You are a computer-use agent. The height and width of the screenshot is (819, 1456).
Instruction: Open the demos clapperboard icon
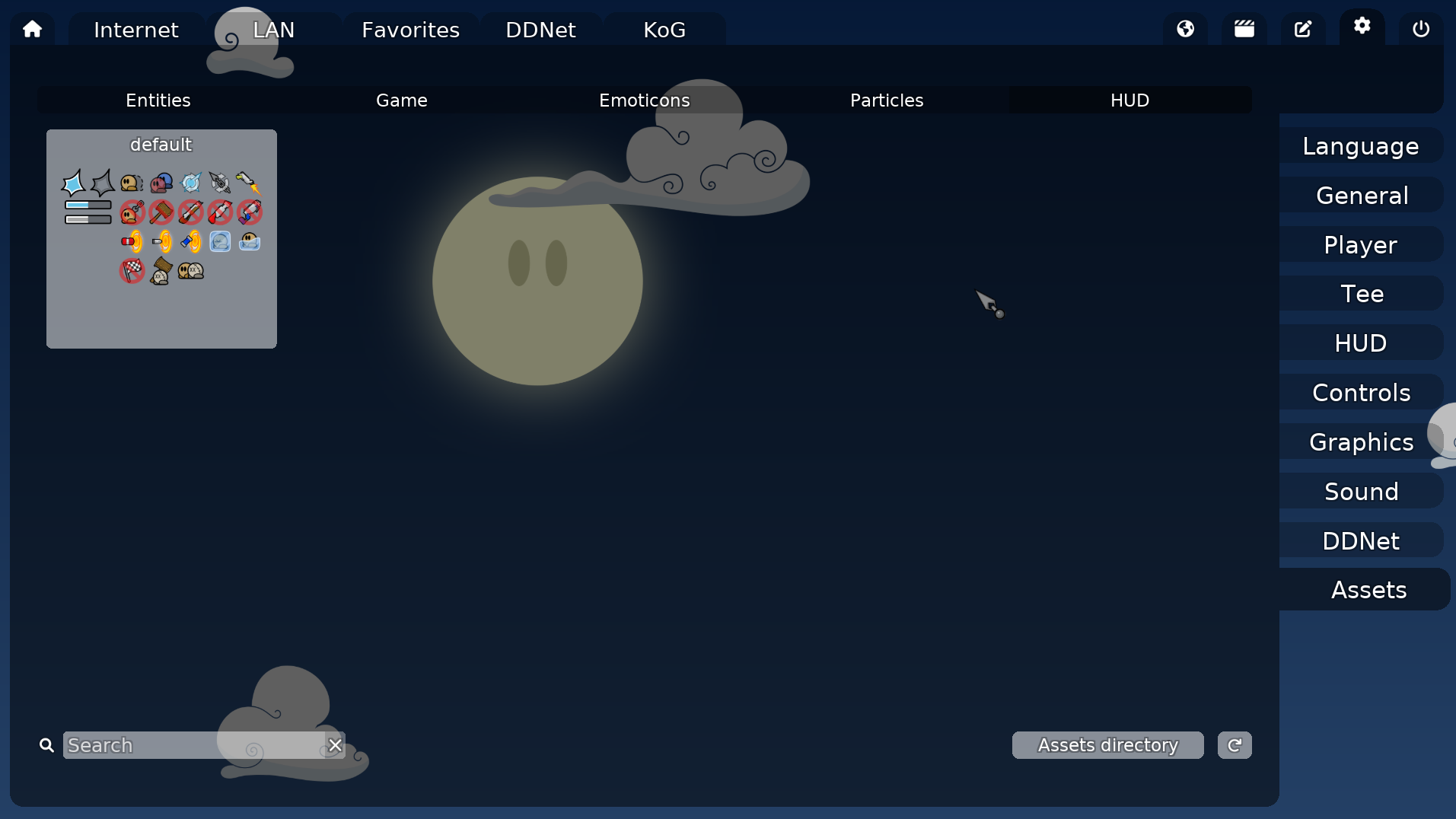pyautogui.click(x=1244, y=29)
